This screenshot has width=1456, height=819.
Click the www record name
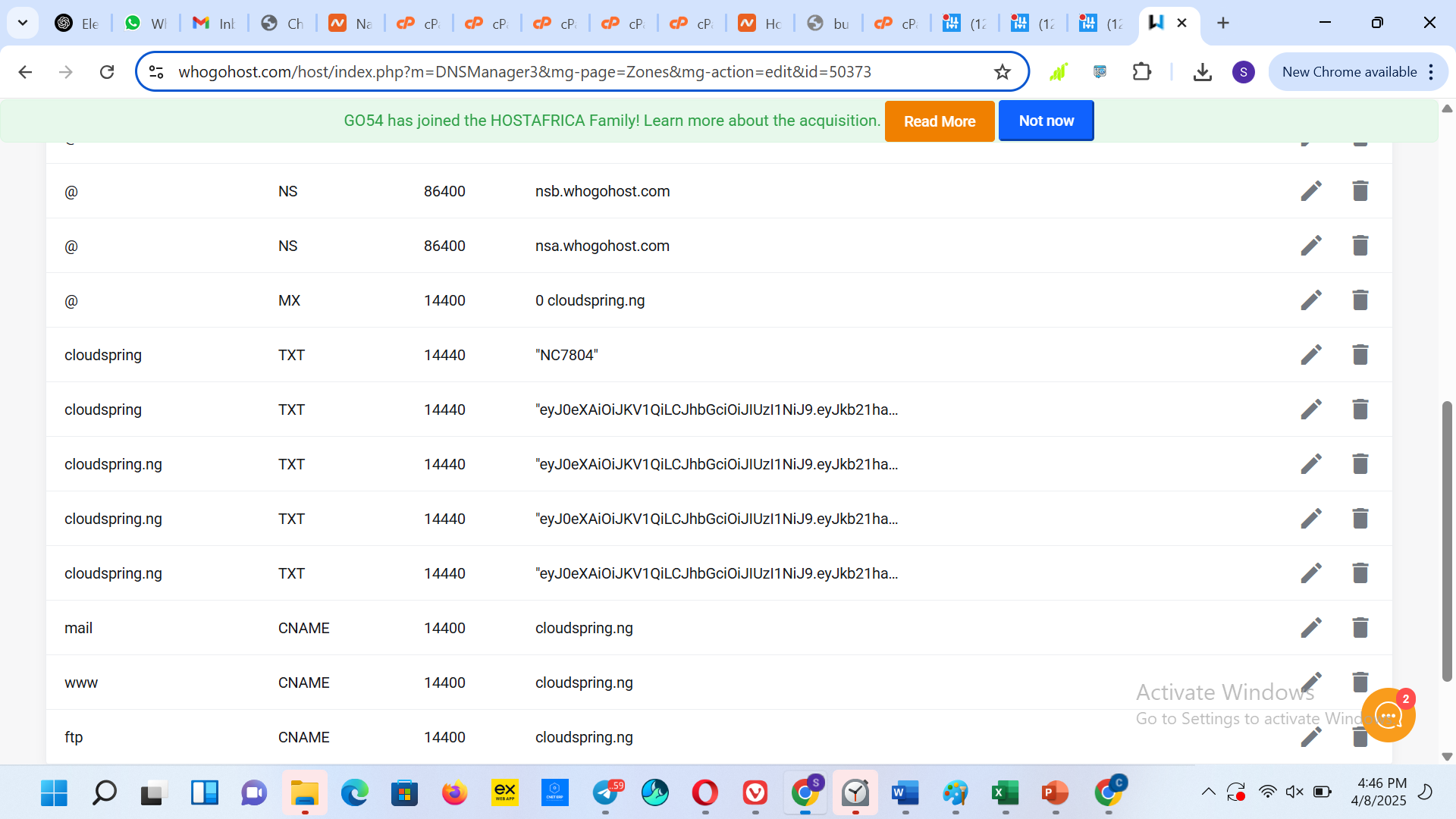click(x=81, y=682)
